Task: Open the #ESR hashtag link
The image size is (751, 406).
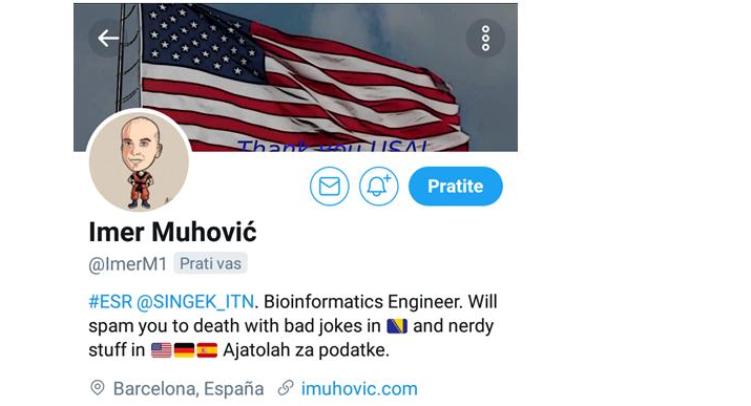Action: tap(110, 302)
